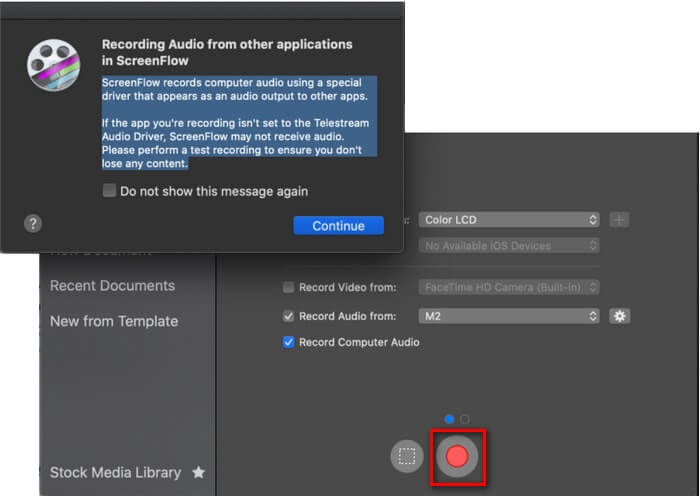Open Stock Media Library link
Image resolution: width=700 pixels, height=496 pixels.
(115, 472)
